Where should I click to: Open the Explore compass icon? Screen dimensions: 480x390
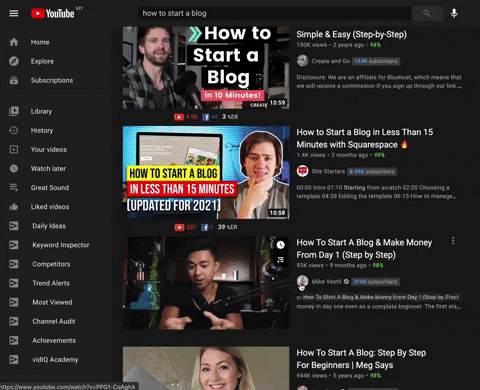pyautogui.click(x=14, y=61)
